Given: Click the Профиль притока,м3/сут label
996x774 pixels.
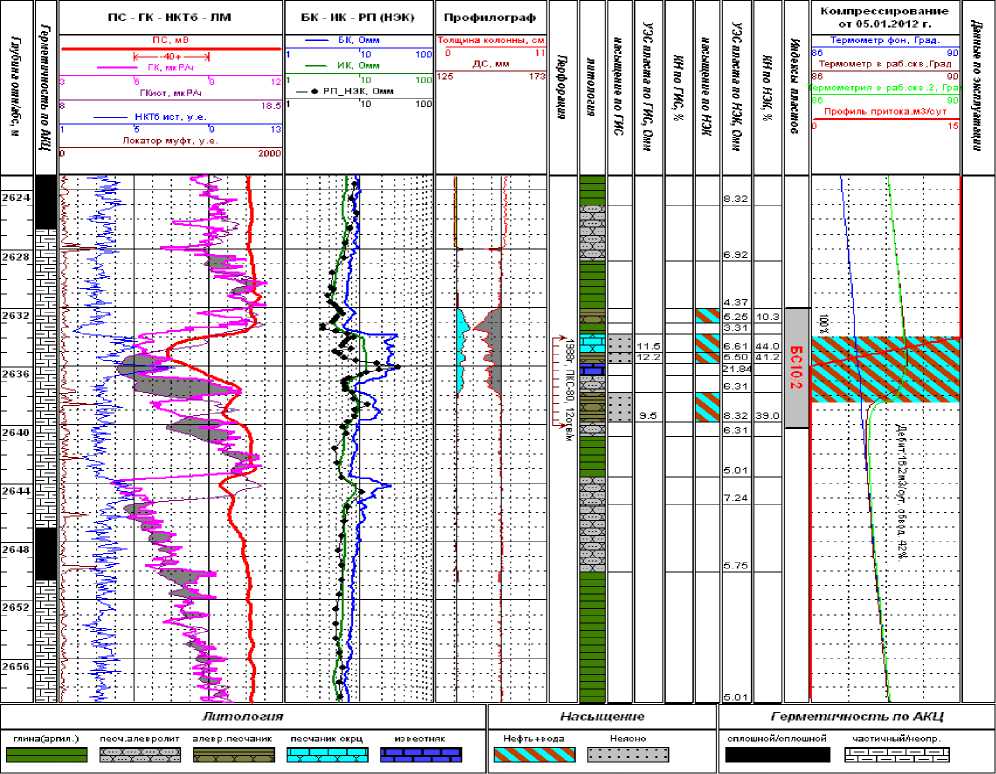Looking at the screenshot, I should click(x=885, y=112).
